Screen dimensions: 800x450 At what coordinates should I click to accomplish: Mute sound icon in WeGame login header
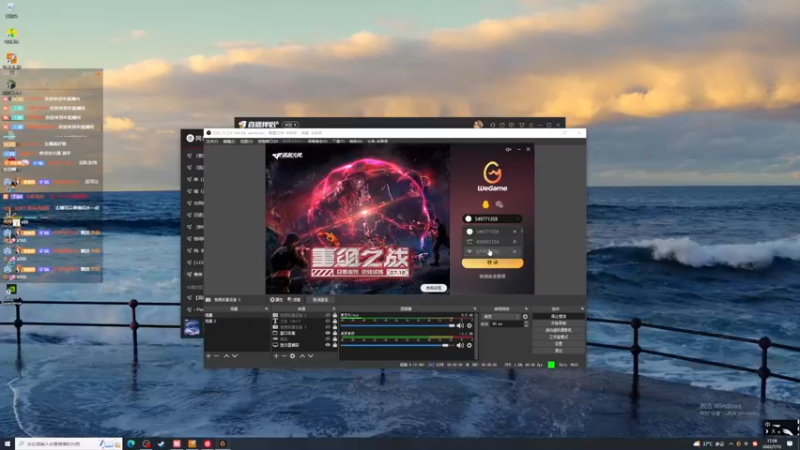tap(508, 149)
